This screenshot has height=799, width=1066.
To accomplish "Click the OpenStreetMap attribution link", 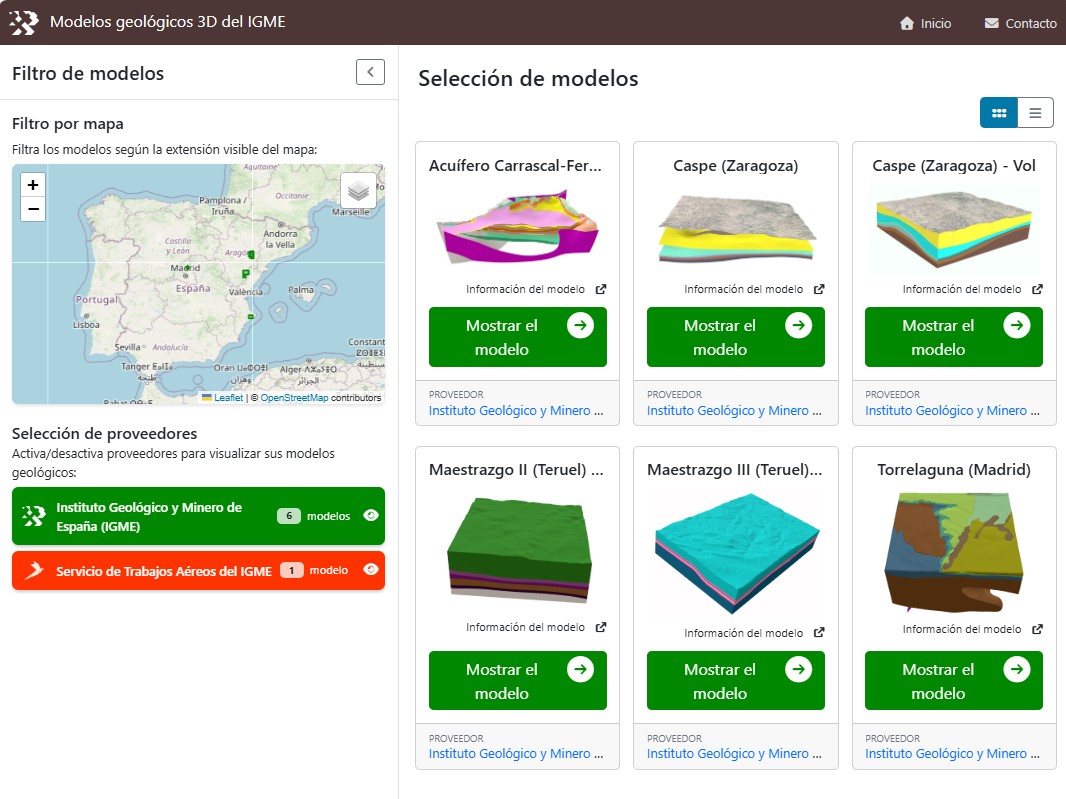I will (294, 397).
